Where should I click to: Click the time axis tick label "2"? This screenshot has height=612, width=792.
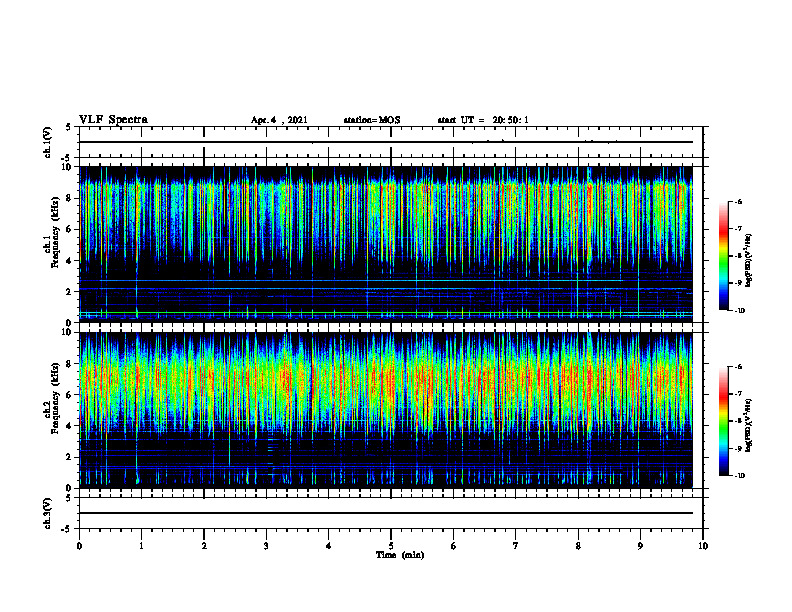pos(204,546)
